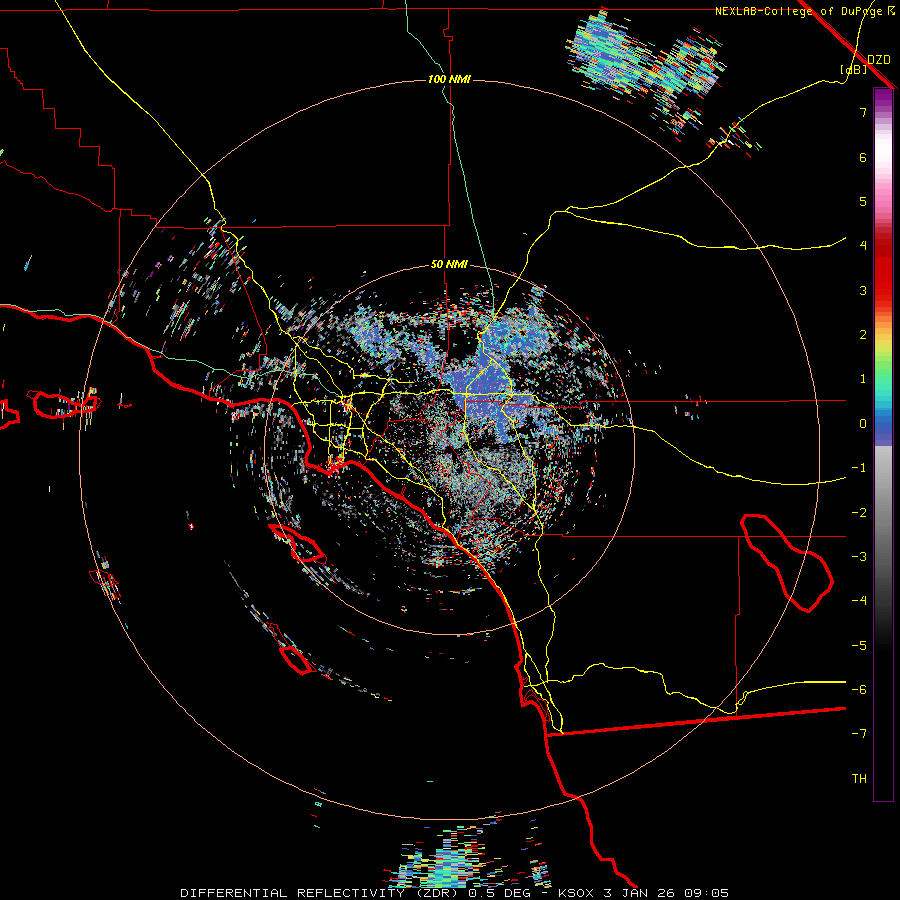Image resolution: width=900 pixels, height=900 pixels.
Task: Click the "DZD" product label
Action: [x=879, y=60]
